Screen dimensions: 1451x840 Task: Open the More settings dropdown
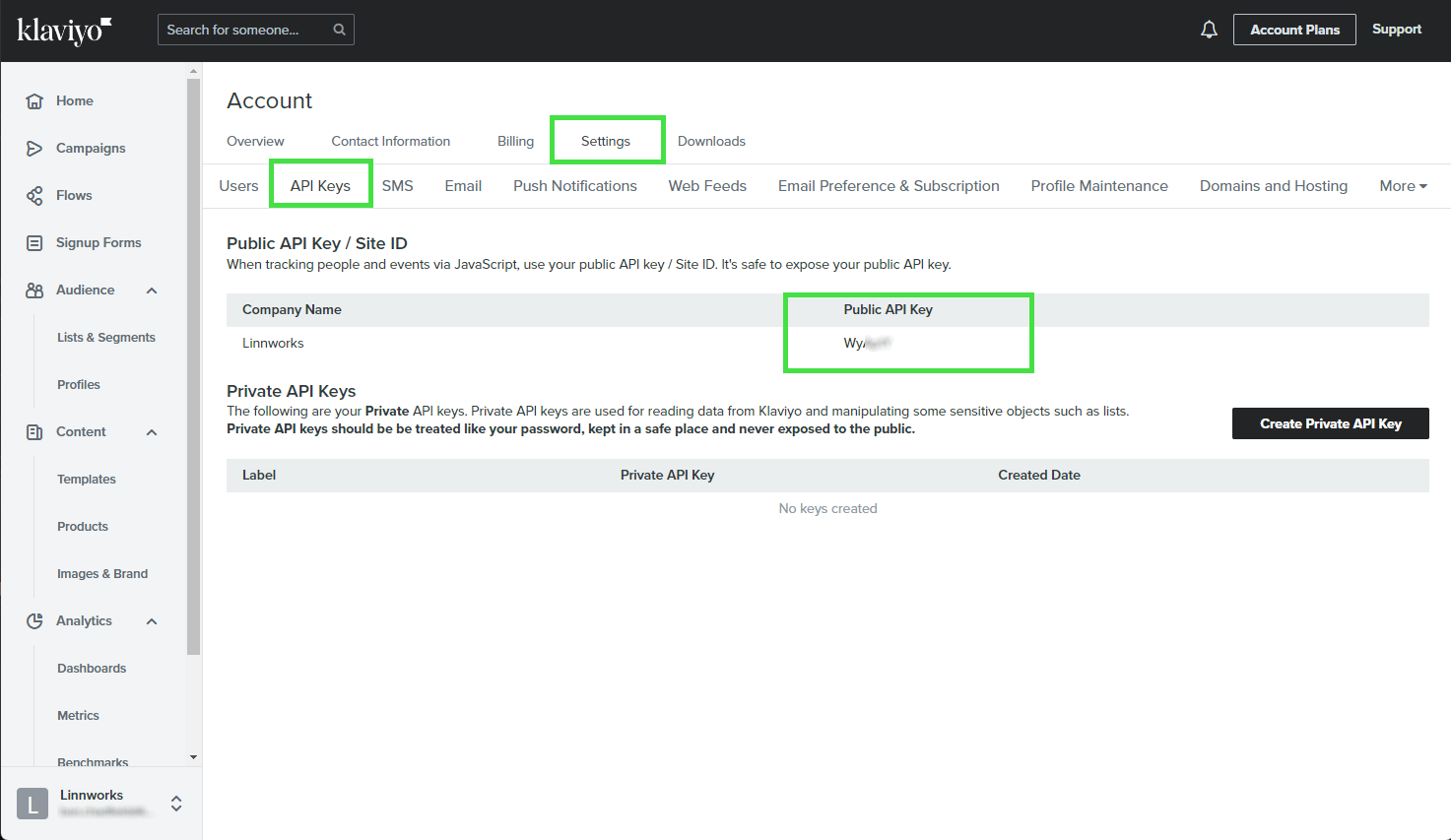(1403, 186)
